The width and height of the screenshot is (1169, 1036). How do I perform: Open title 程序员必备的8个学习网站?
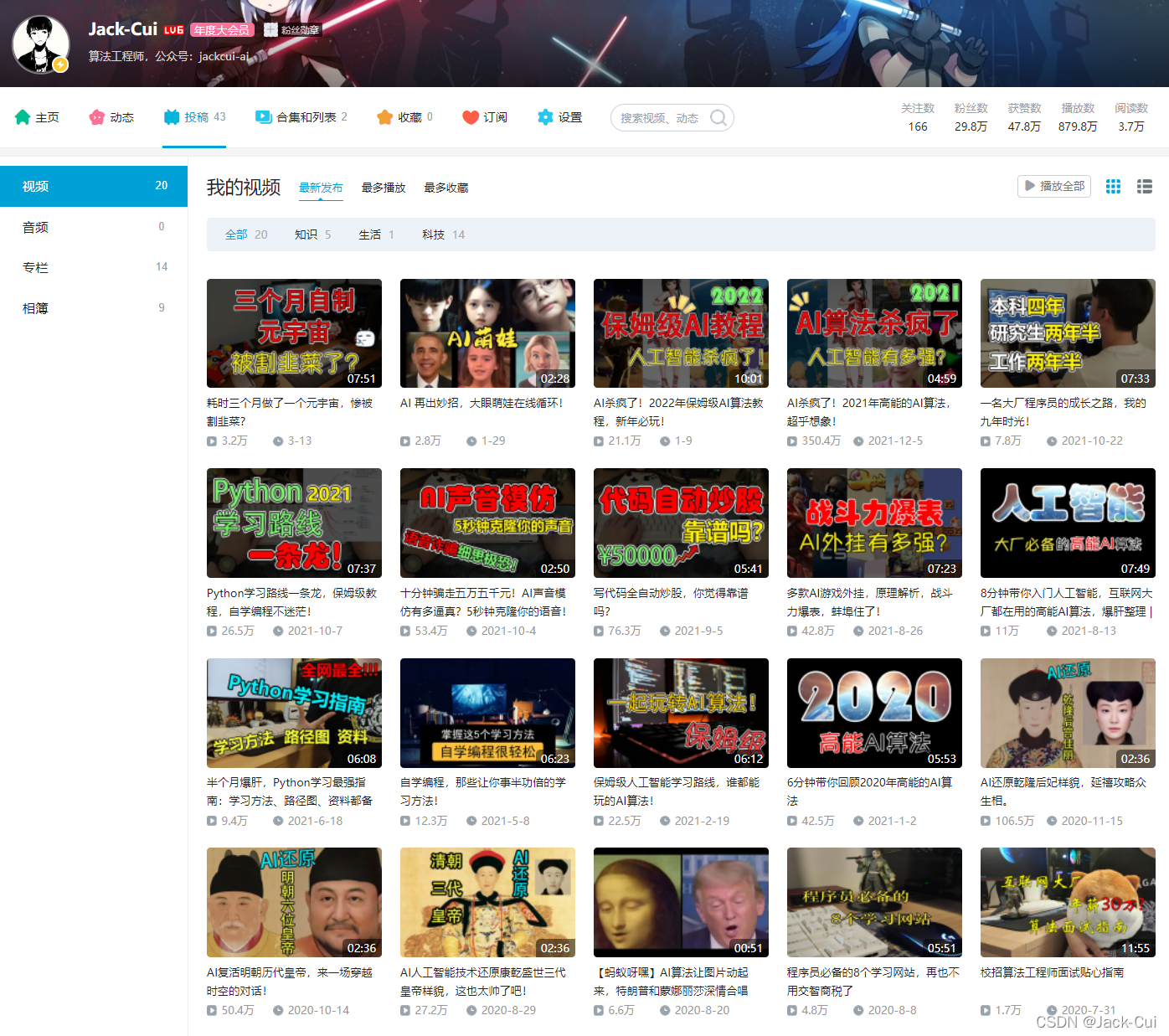pyautogui.click(x=873, y=982)
